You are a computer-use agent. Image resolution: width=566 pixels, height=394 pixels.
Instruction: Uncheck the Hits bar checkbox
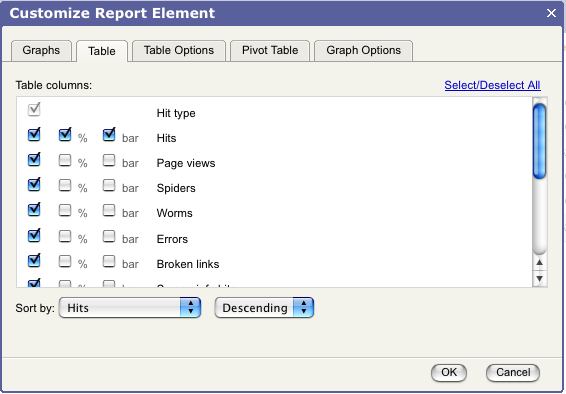(109, 134)
